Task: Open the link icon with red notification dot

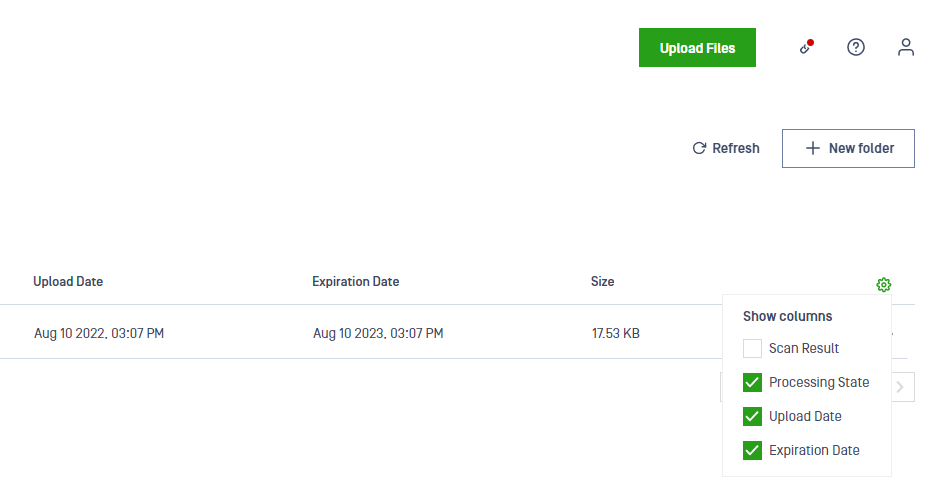Action: [806, 47]
